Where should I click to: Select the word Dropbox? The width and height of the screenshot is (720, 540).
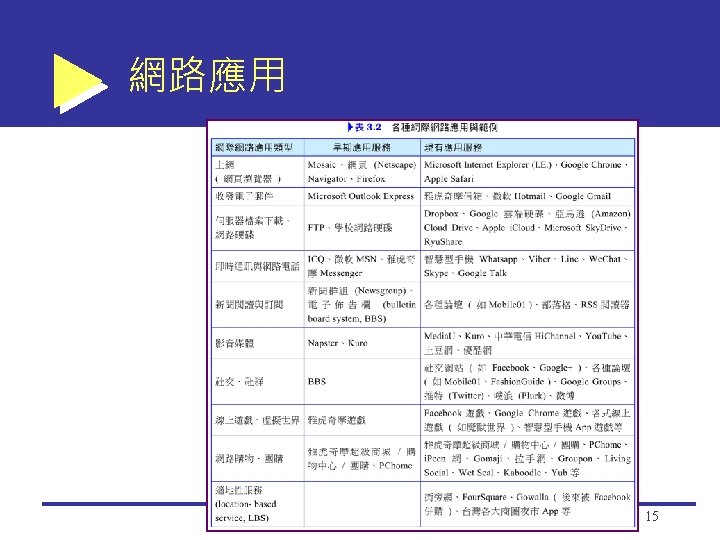441,214
